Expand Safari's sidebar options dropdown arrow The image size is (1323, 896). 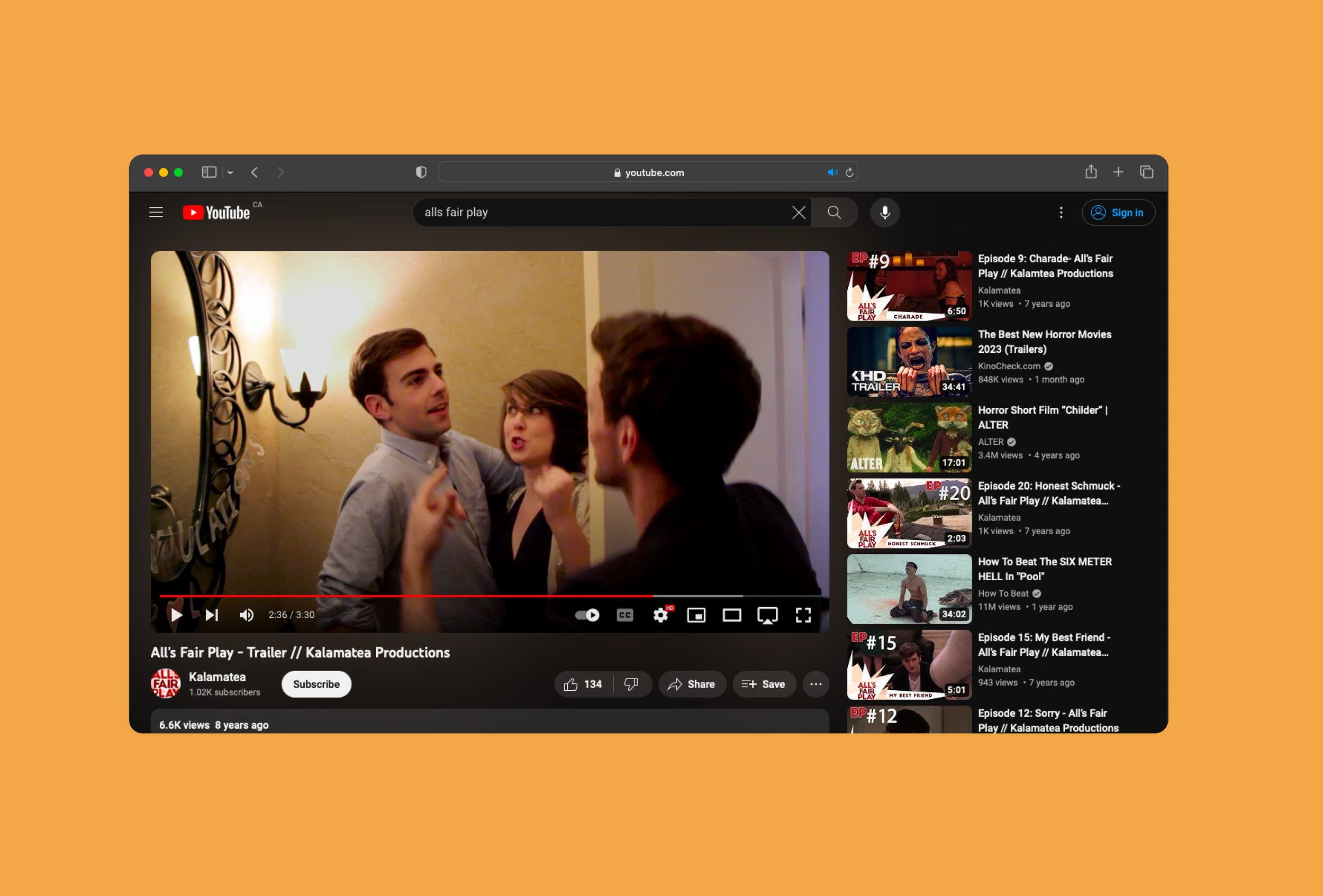[230, 172]
